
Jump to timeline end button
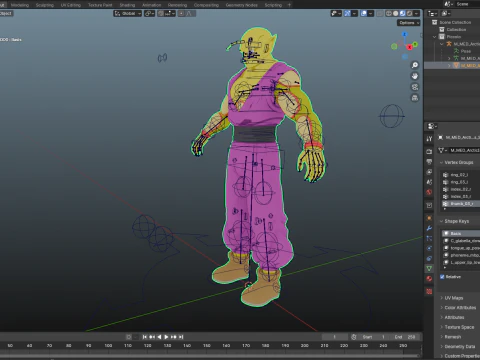pos(181,337)
